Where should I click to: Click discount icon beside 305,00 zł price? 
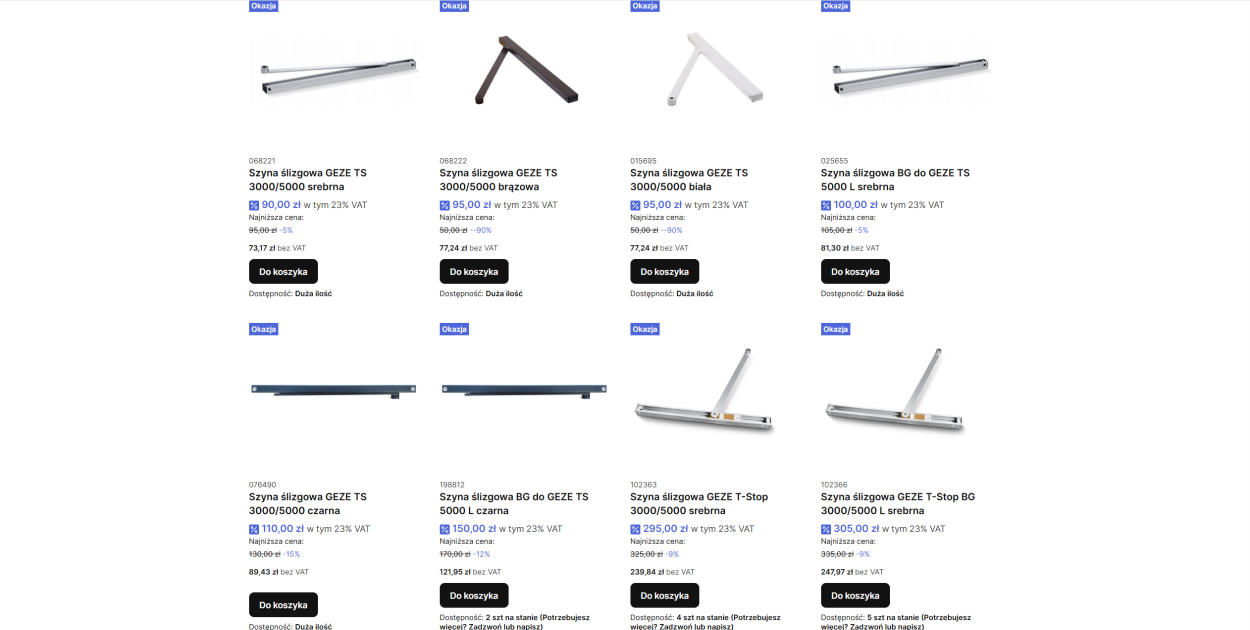click(x=826, y=529)
